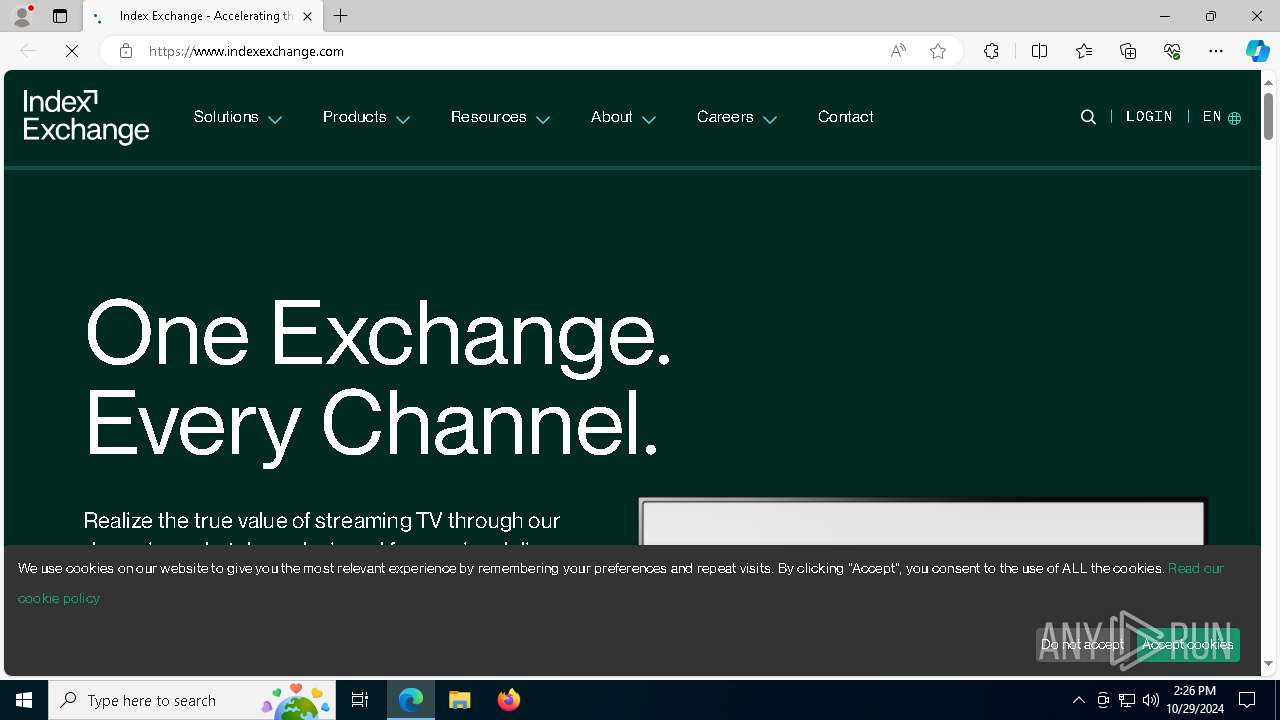Open the Contact page
Screen dimensions: 1280x720
pyautogui.click(x=846, y=117)
